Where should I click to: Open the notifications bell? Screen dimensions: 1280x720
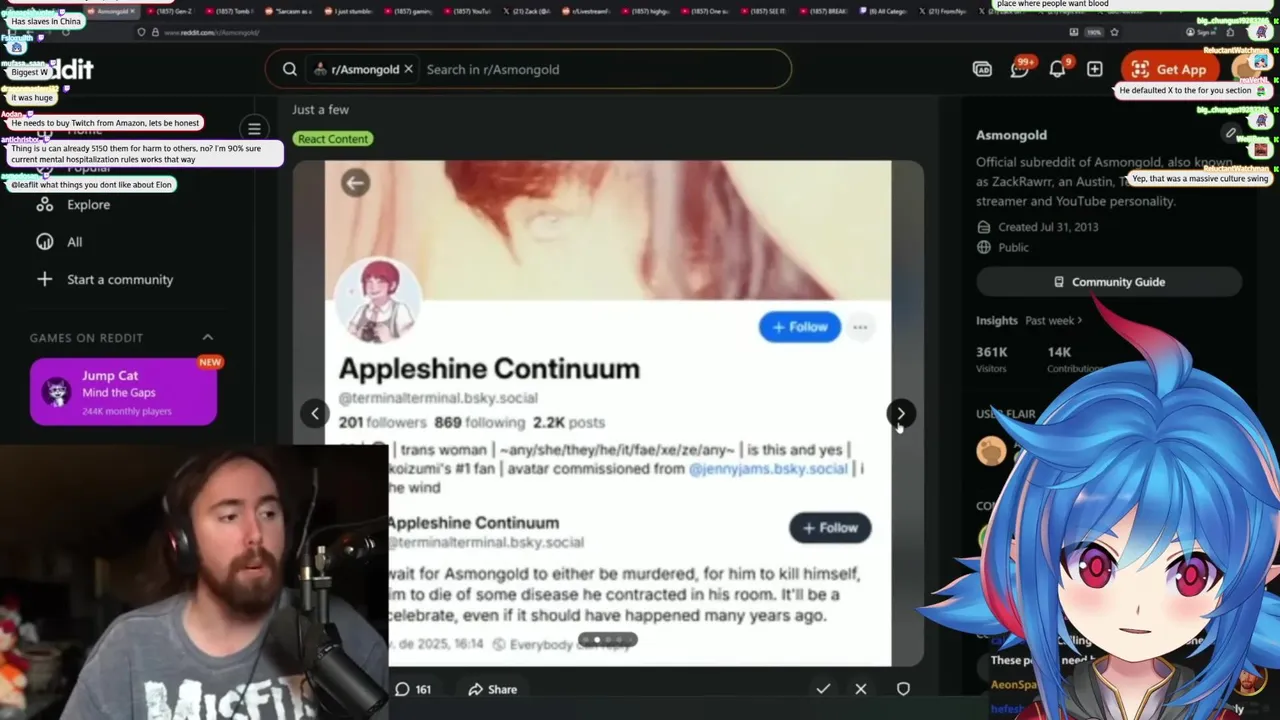1057,69
